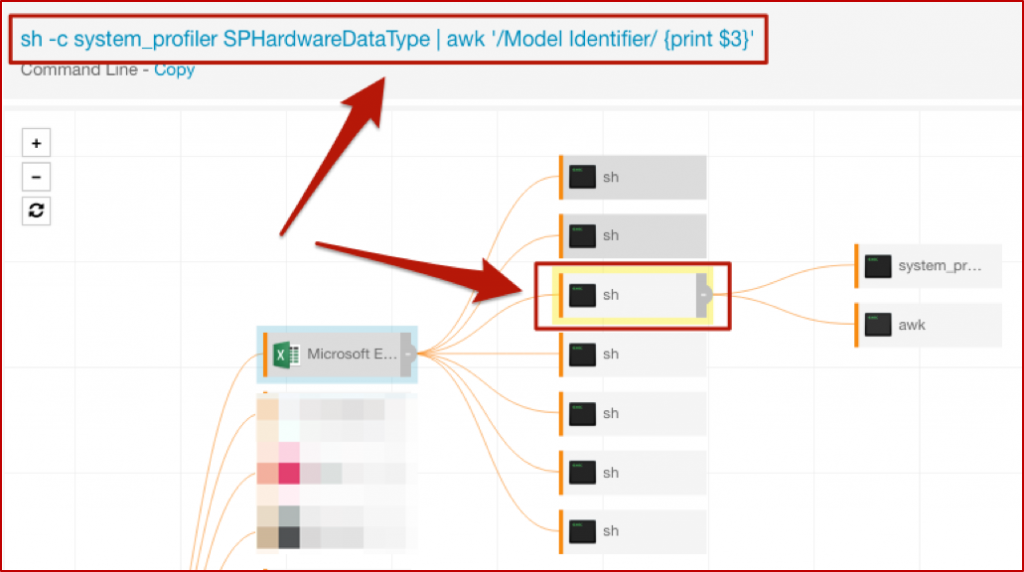Image resolution: width=1024 pixels, height=572 pixels.
Task: Click the terminal icon of the topmost sh node
Action: [x=582, y=177]
